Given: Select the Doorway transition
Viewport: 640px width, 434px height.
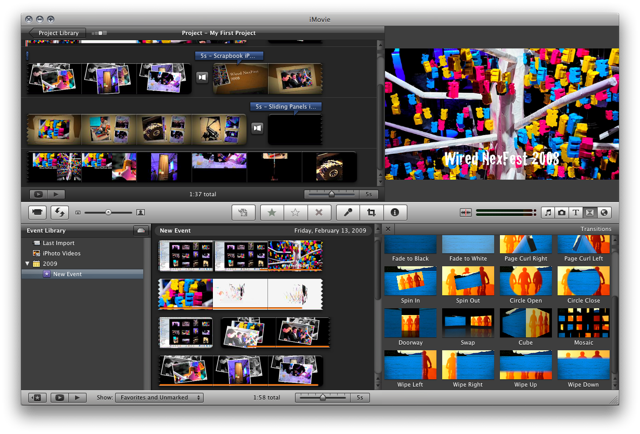Looking at the screenshot, I should [x=410, y=327].
